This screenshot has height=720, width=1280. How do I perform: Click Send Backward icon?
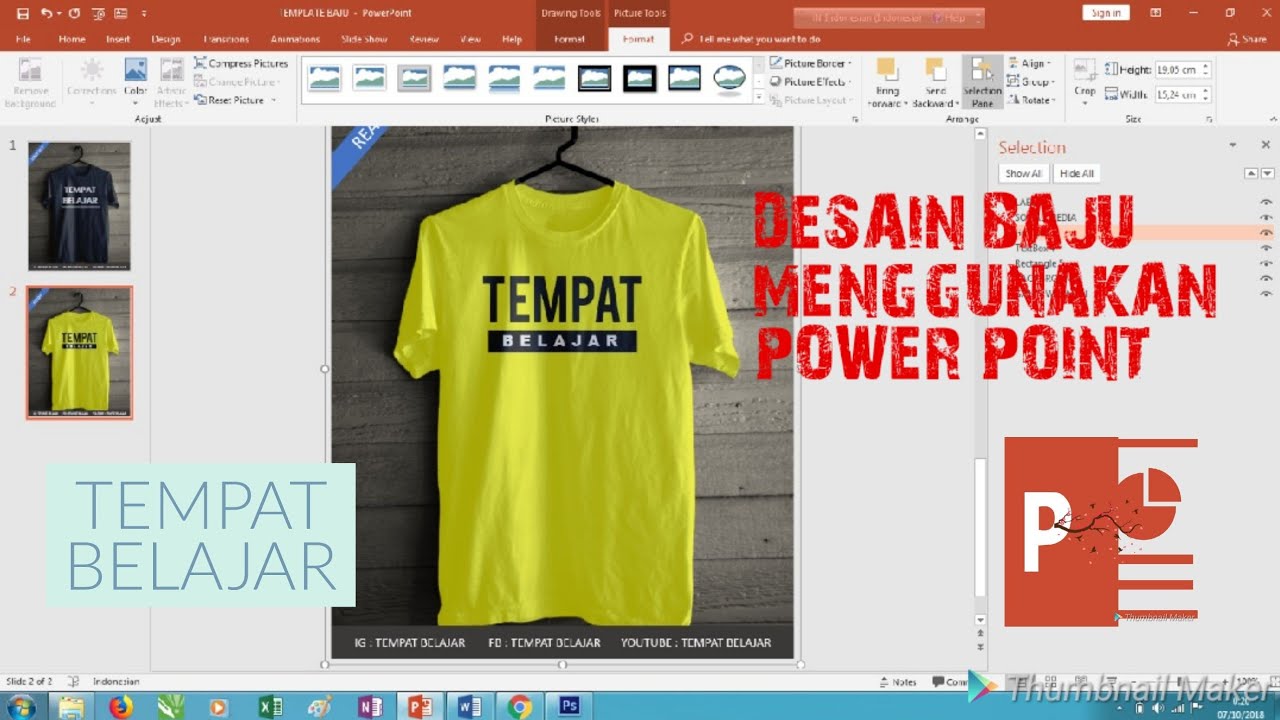935,69
